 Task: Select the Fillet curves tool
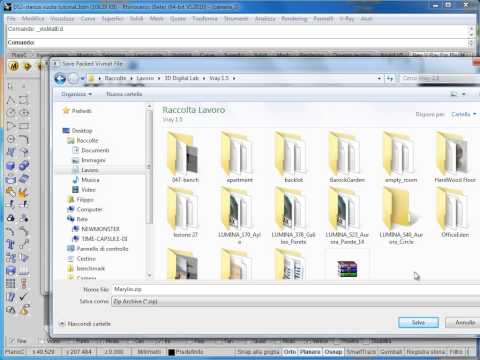click(x=24, y=139)
